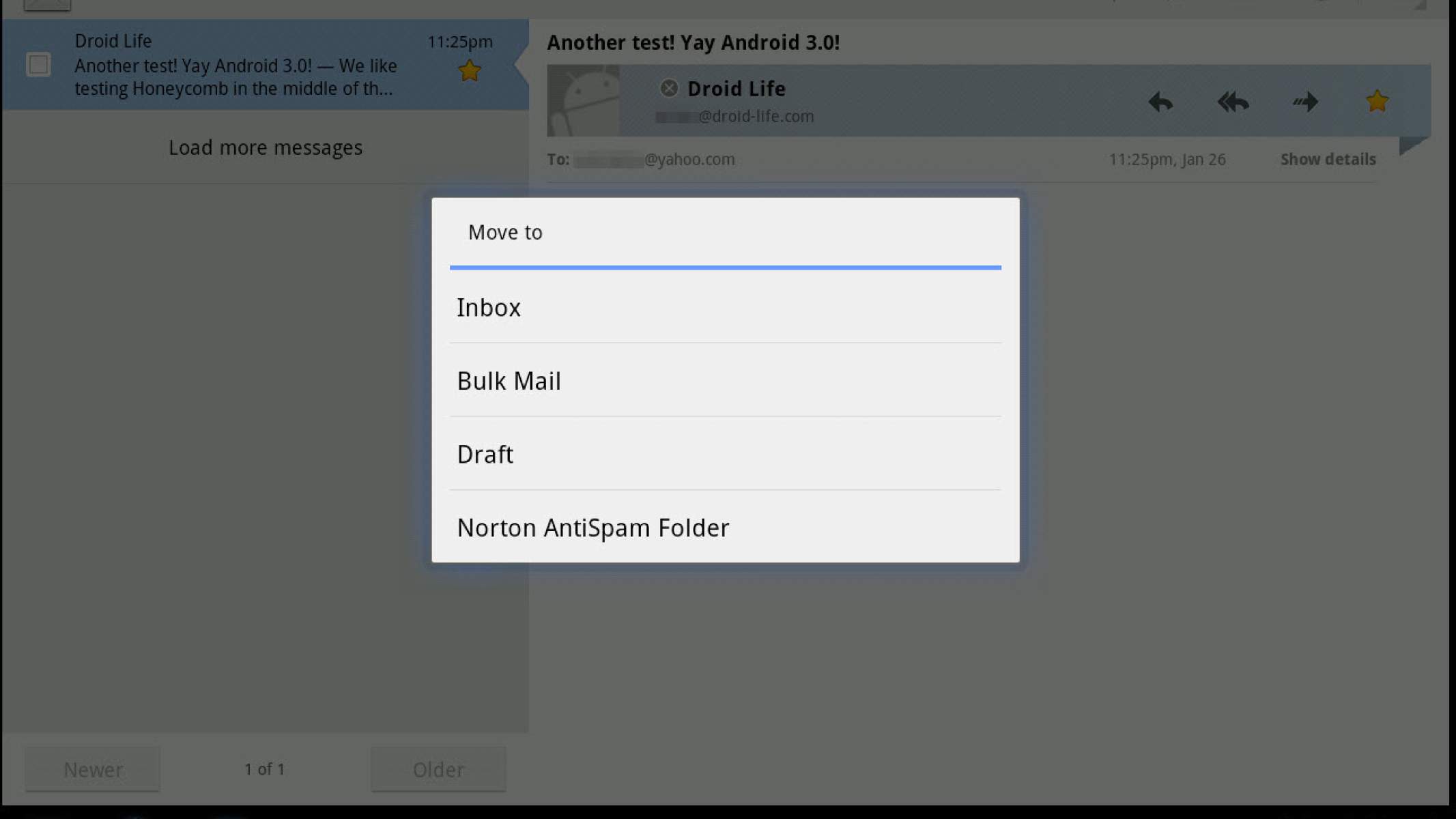Toggle the star in message header

(x=1377, y=101)
